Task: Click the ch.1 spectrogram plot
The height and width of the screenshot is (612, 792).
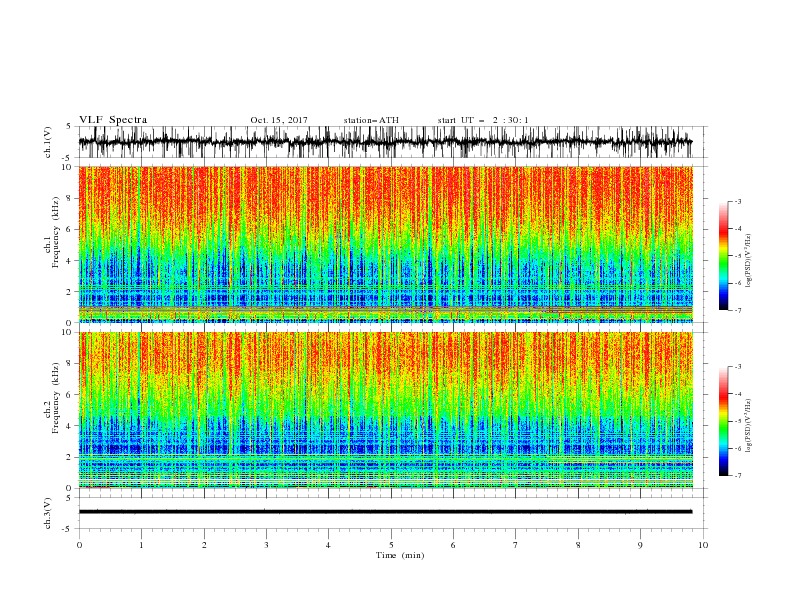Action: point(385,244)
